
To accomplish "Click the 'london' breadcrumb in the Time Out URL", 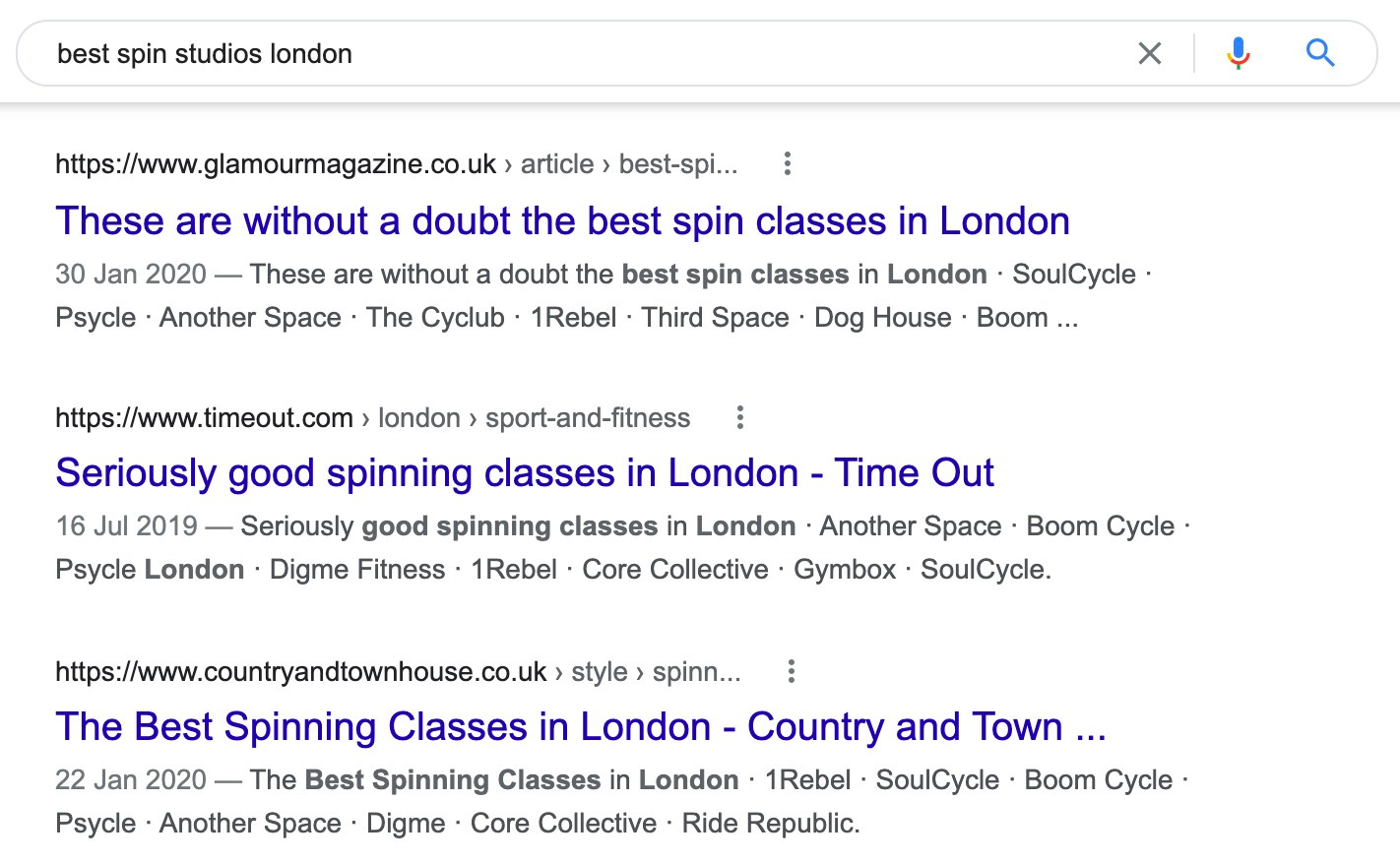I will (420, 417).
